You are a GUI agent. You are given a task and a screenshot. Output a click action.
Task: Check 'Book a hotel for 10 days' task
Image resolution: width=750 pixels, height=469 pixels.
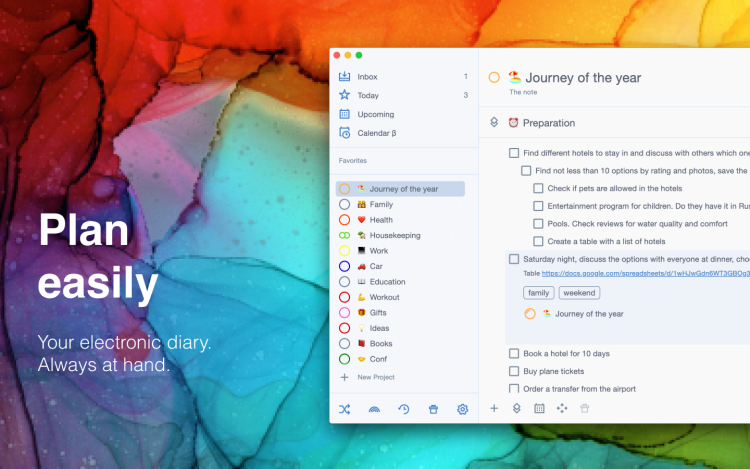[514, 353]
